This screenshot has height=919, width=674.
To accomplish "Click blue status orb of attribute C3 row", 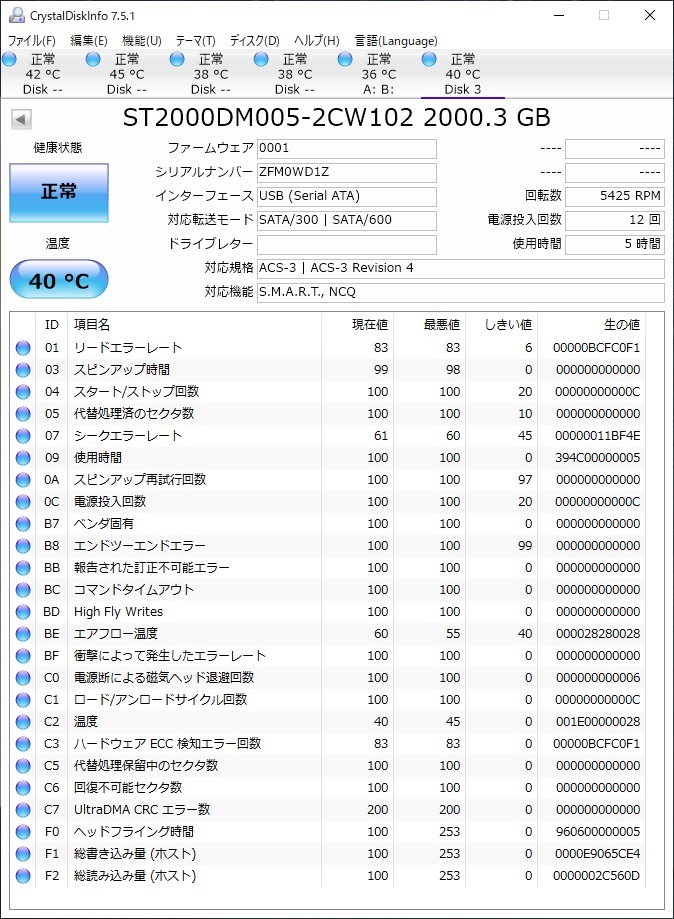I will (x=23, y=744).
